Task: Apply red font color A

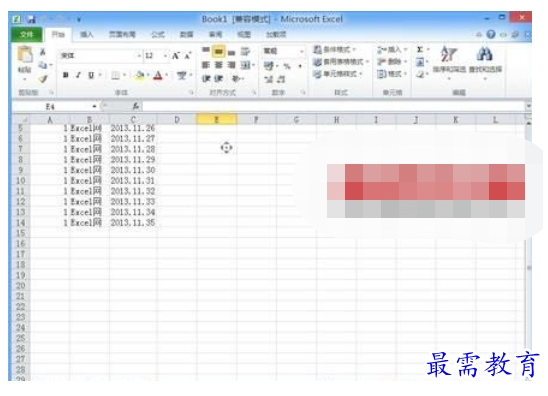Action: [158, 75]
